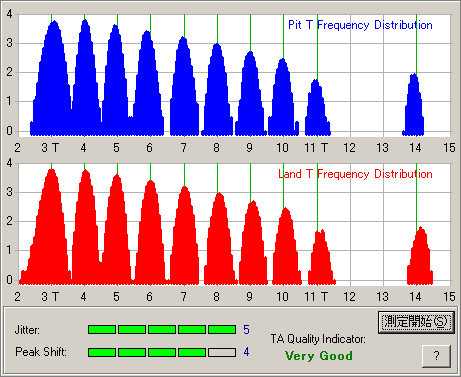Open help with the question mark button

coord(436,356)
